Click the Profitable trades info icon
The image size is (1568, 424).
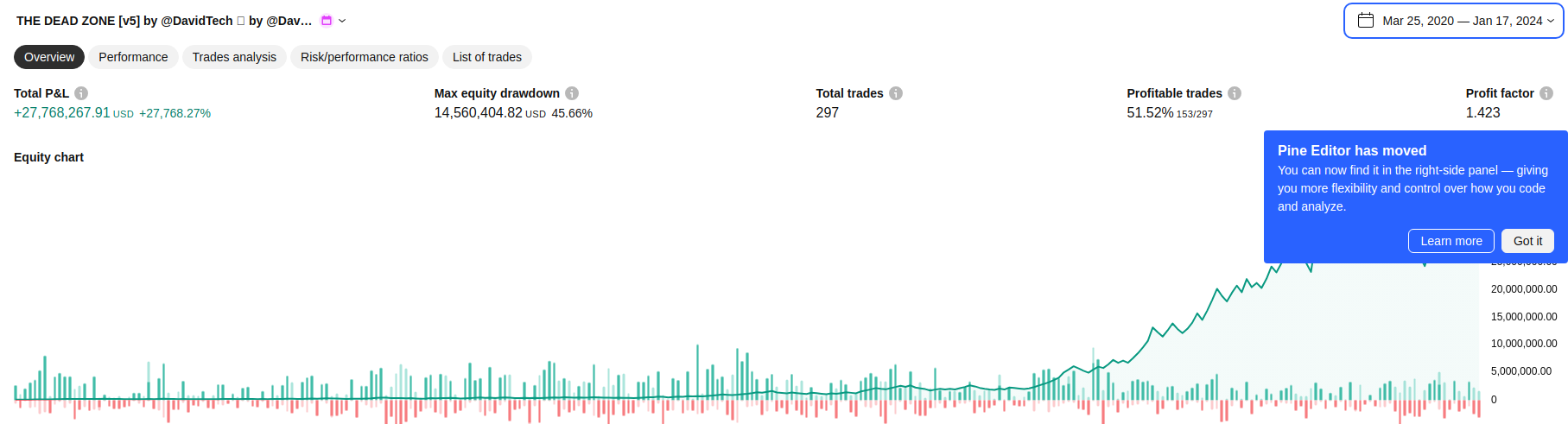point(1235,93)
